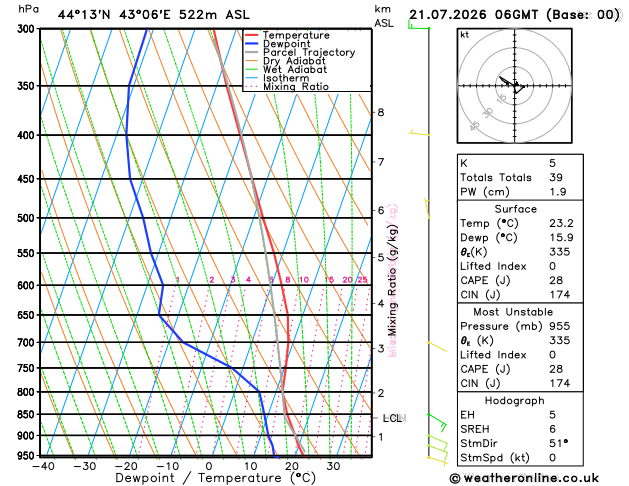Click the Surface section heading
This screenshot has height=486, width=629.
(x=515, y=209)
